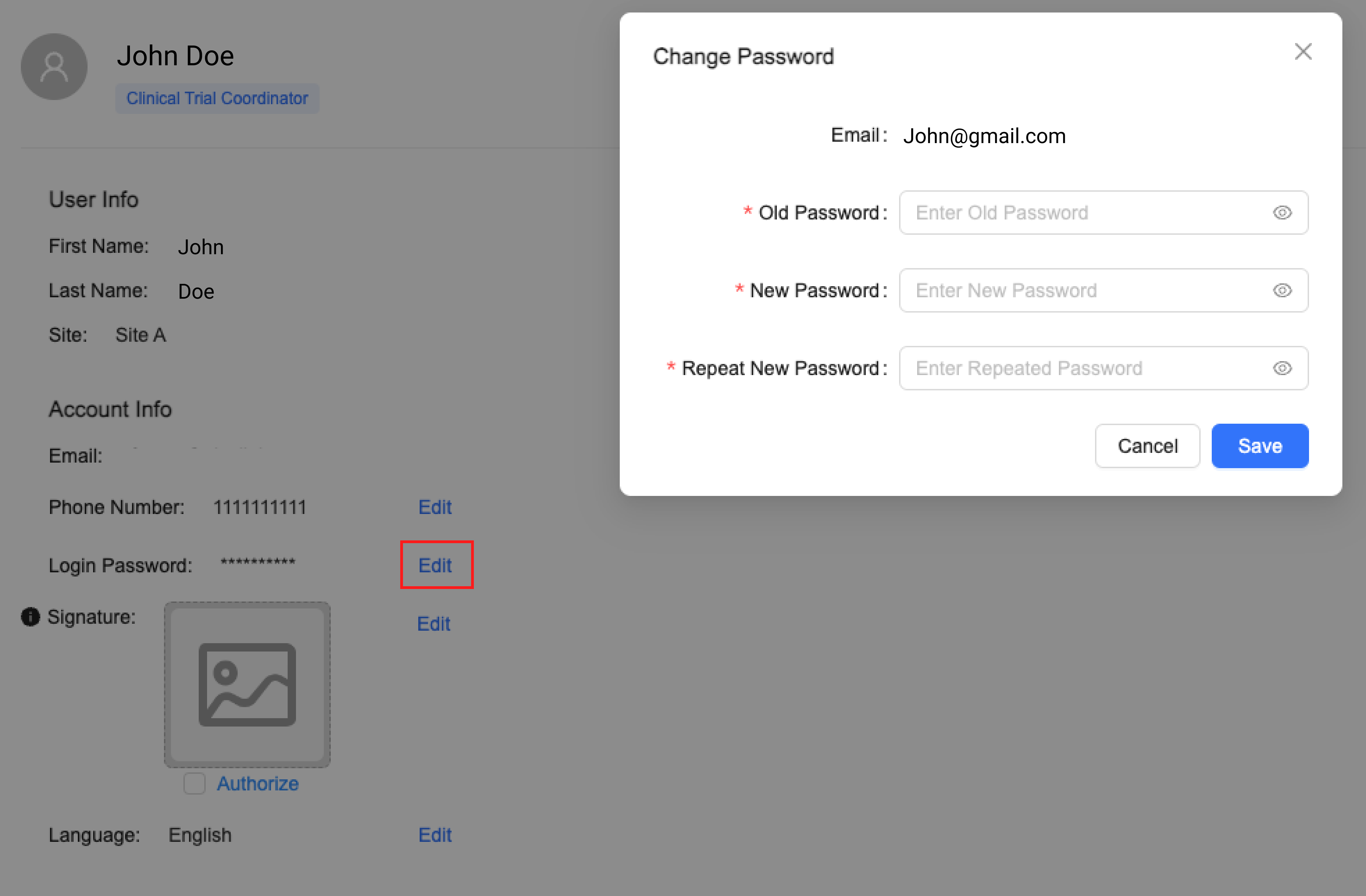The width and height of the screenshot is (1366, 896).
Task: Reveal New Password using eye icon
Action: click(1282, 290)
